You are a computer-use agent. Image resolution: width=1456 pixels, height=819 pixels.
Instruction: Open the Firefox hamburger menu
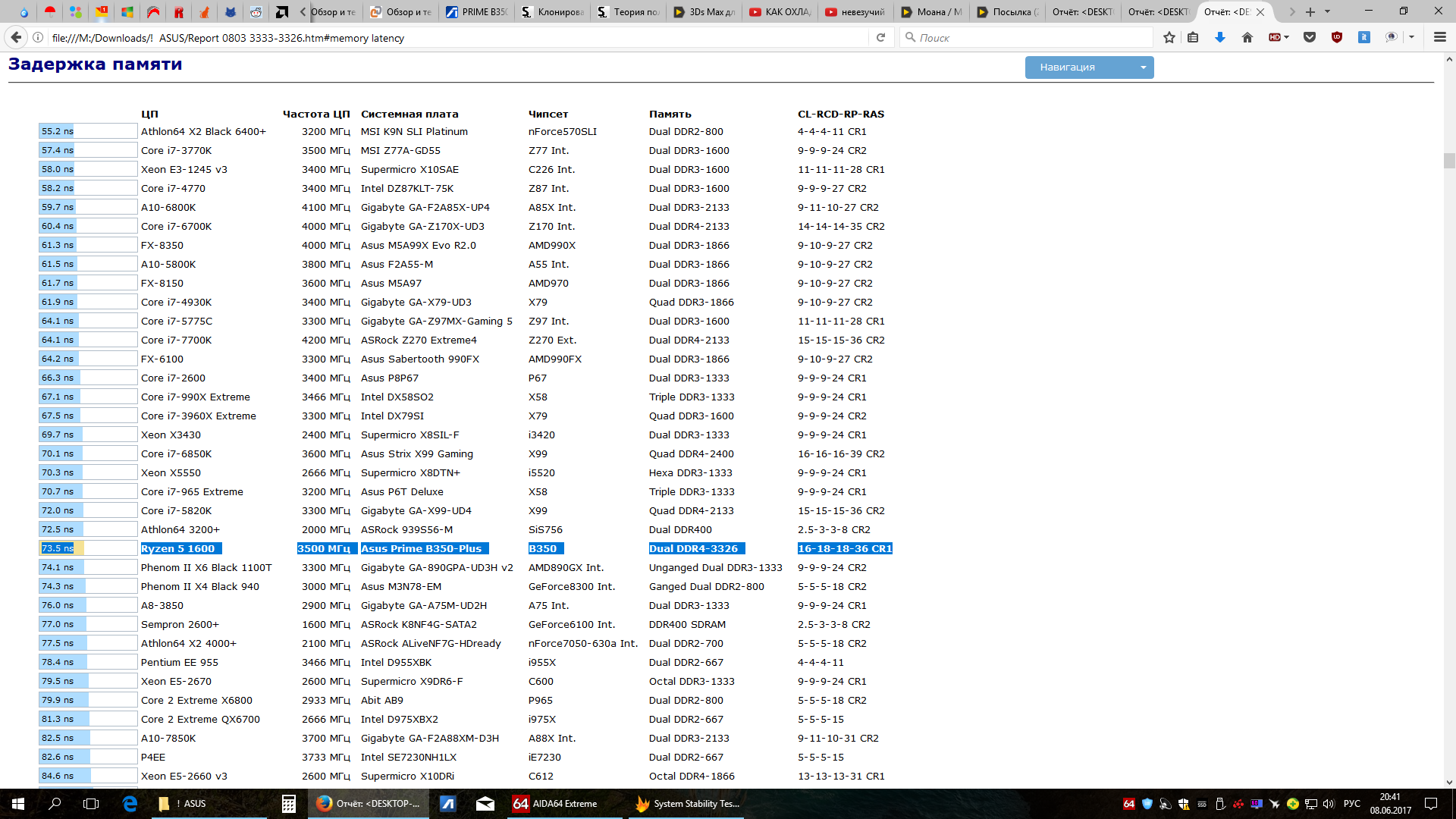tap(1439, 37)
